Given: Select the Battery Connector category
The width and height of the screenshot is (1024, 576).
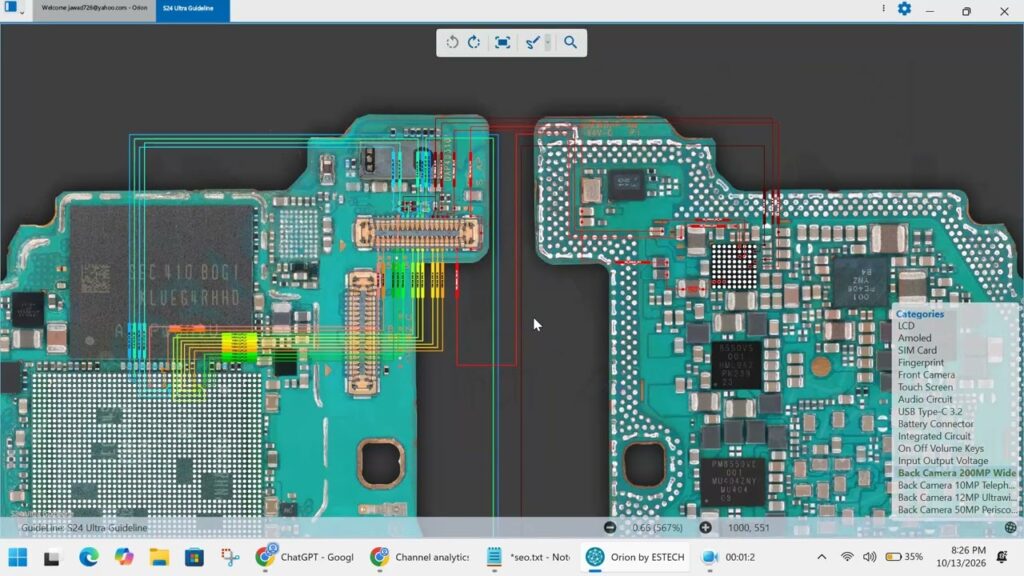Looking at the screenshot, I should (936, 424).
